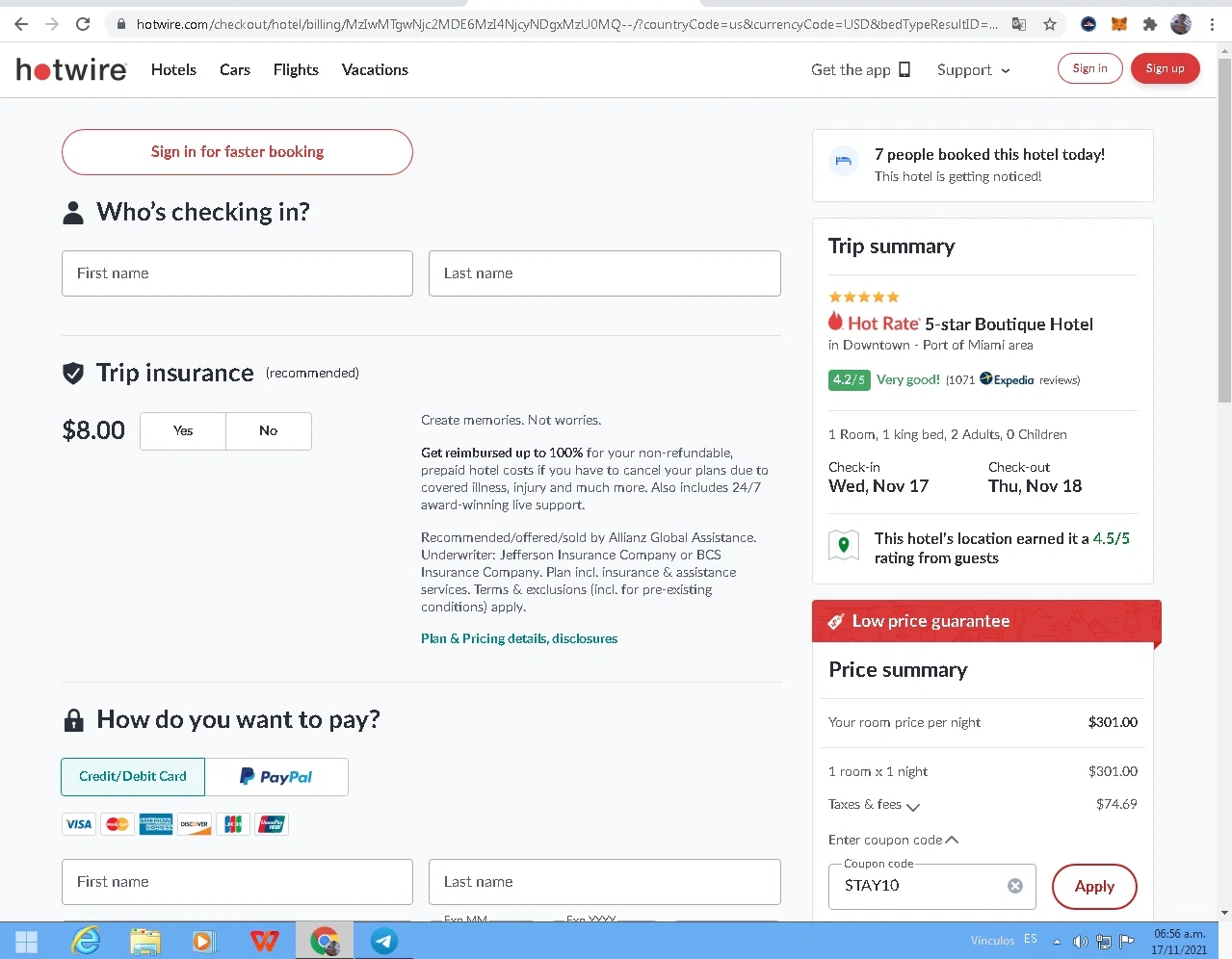
Task: Open Plan & Pricing details, disclosures link
Action: 519,638
